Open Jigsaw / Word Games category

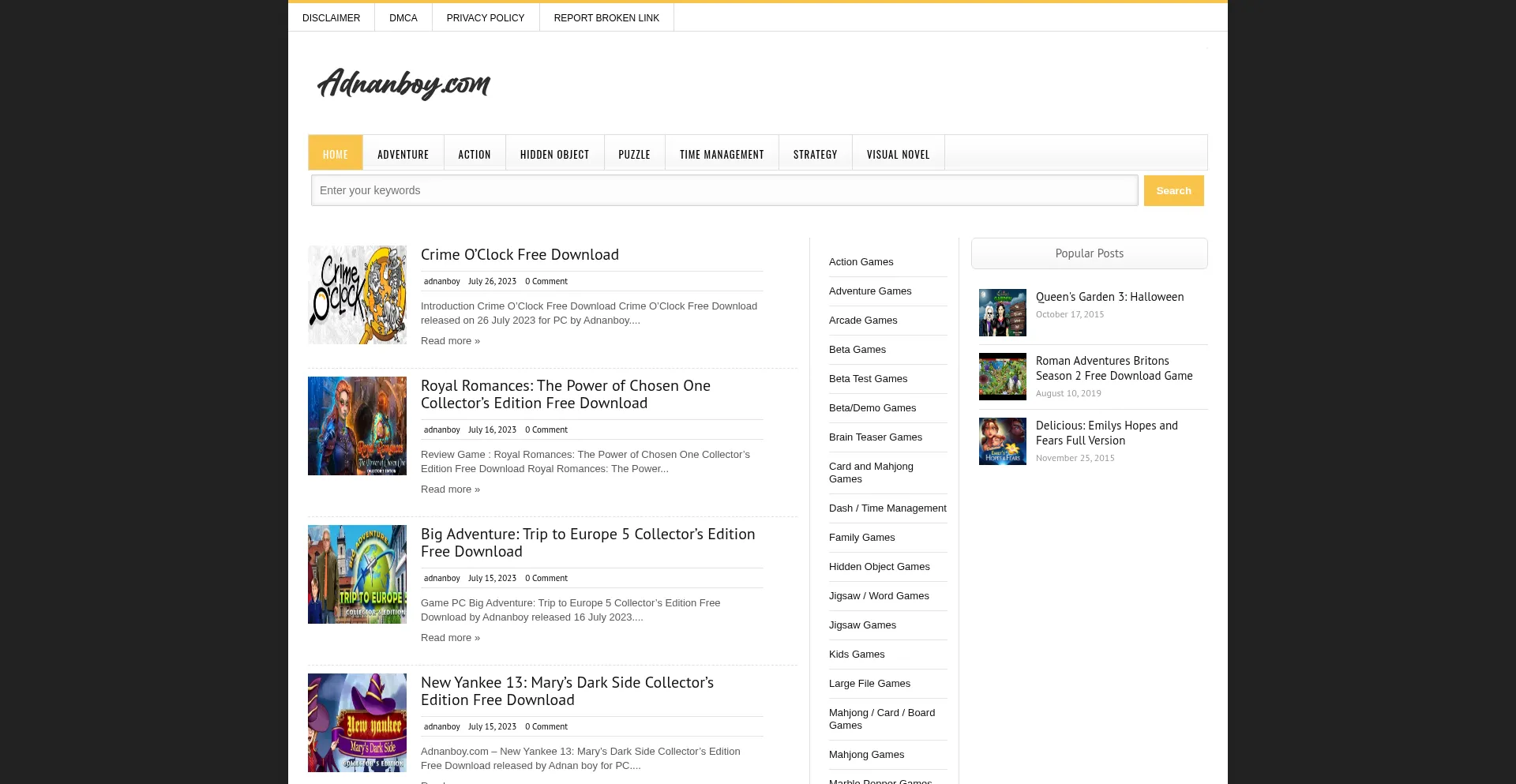click(x=879, y=595)
